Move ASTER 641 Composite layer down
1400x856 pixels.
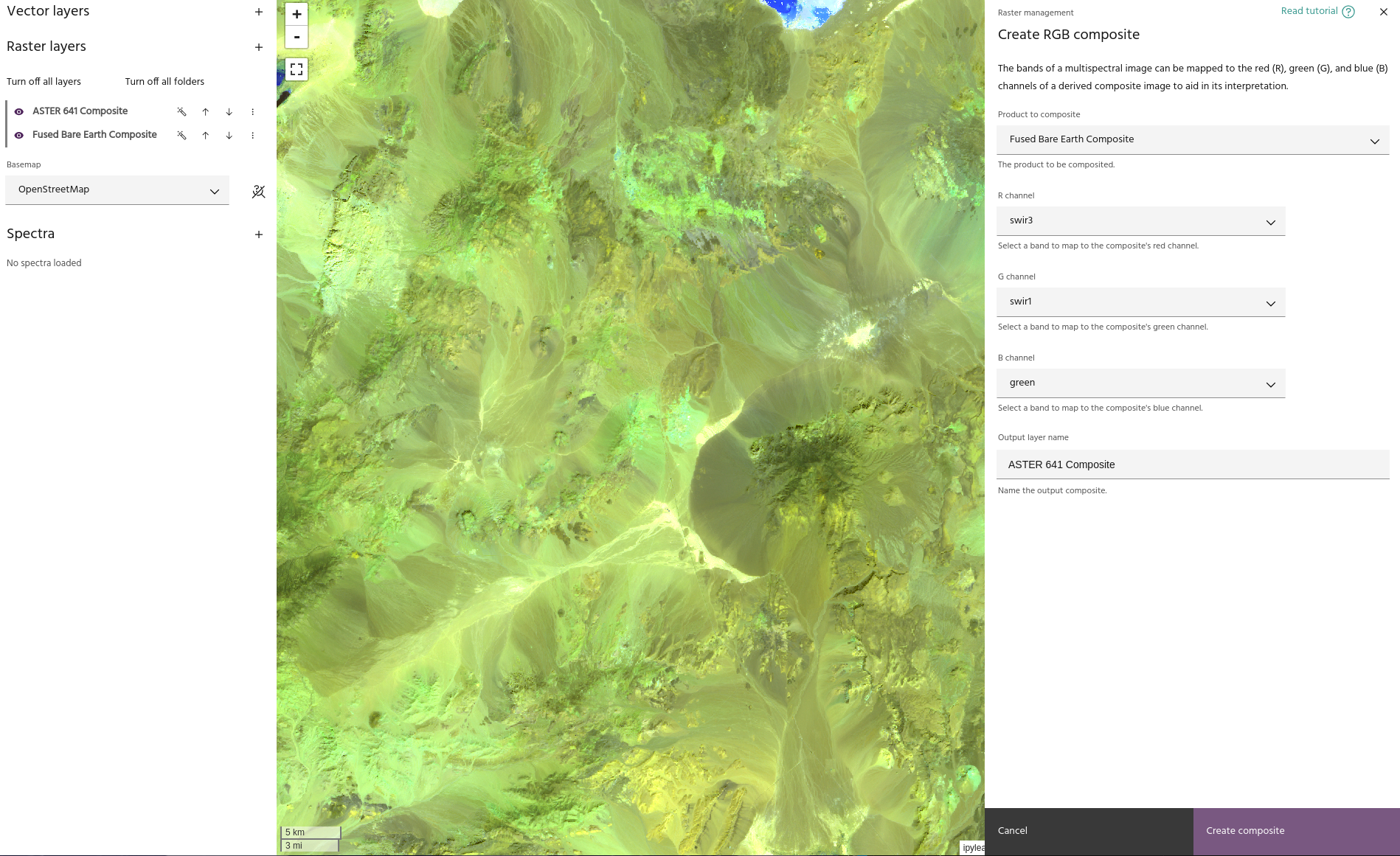click(229, 112)
